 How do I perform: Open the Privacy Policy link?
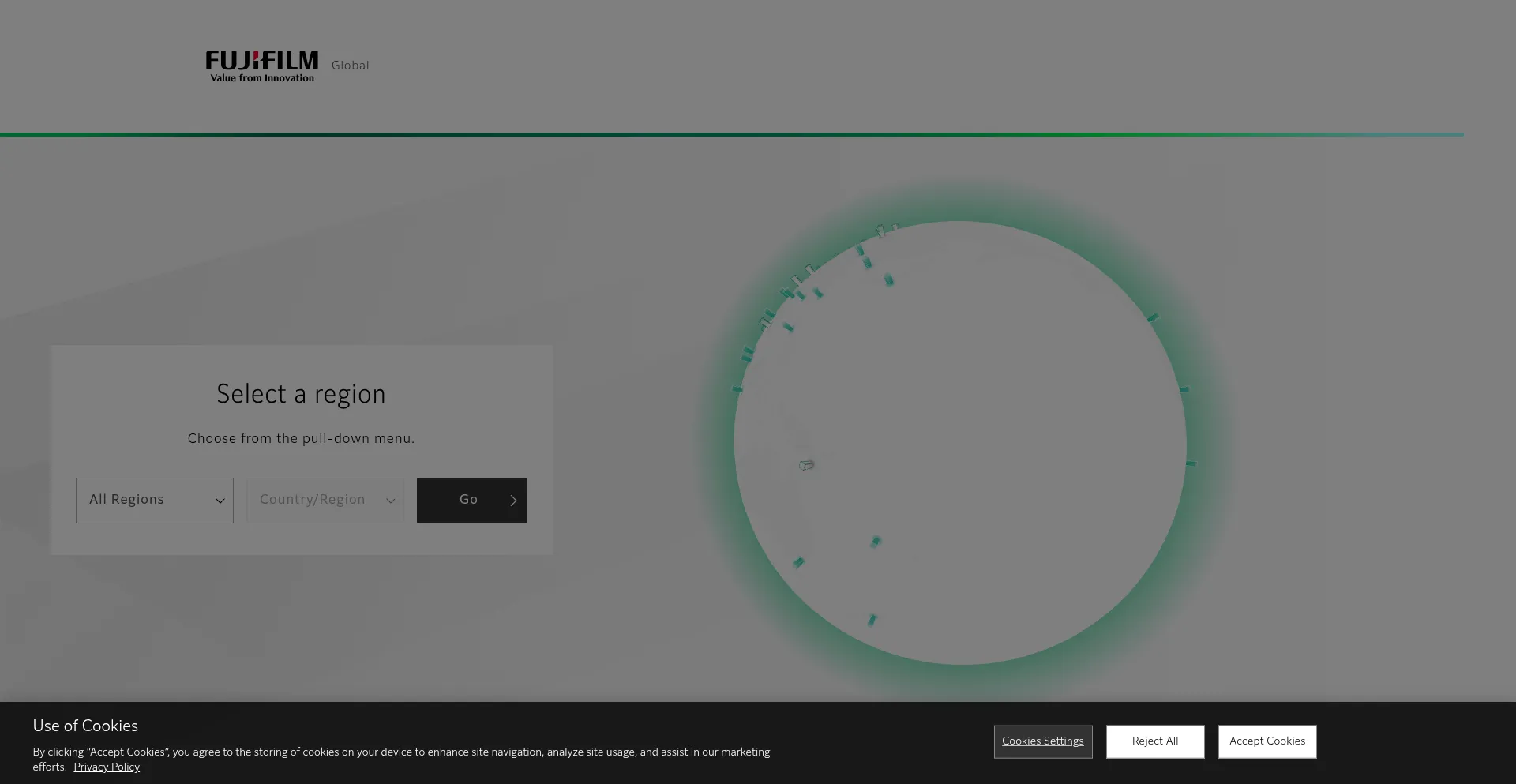point(107,767)
